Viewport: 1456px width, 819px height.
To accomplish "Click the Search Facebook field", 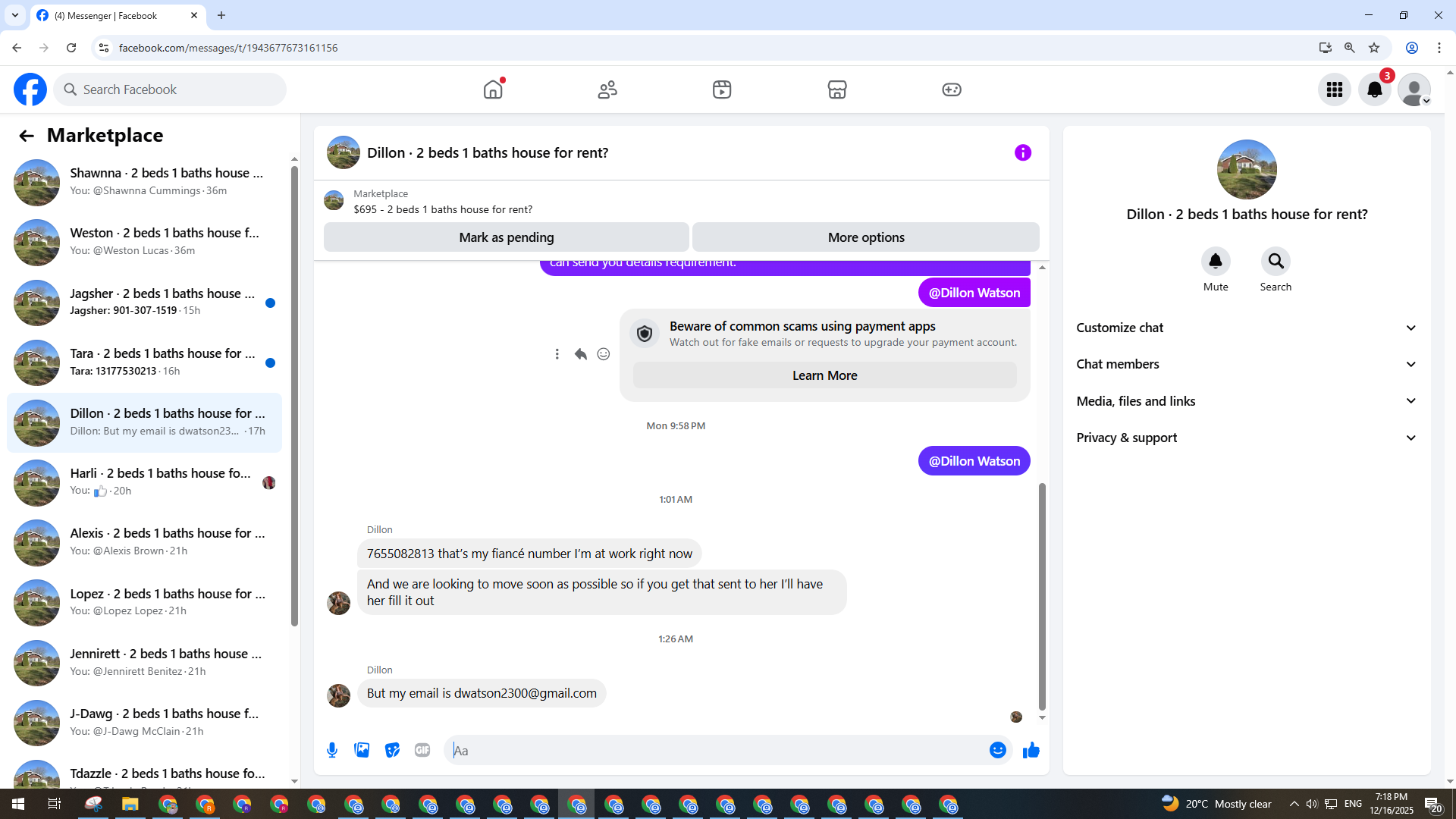I will tap(170, 89).
